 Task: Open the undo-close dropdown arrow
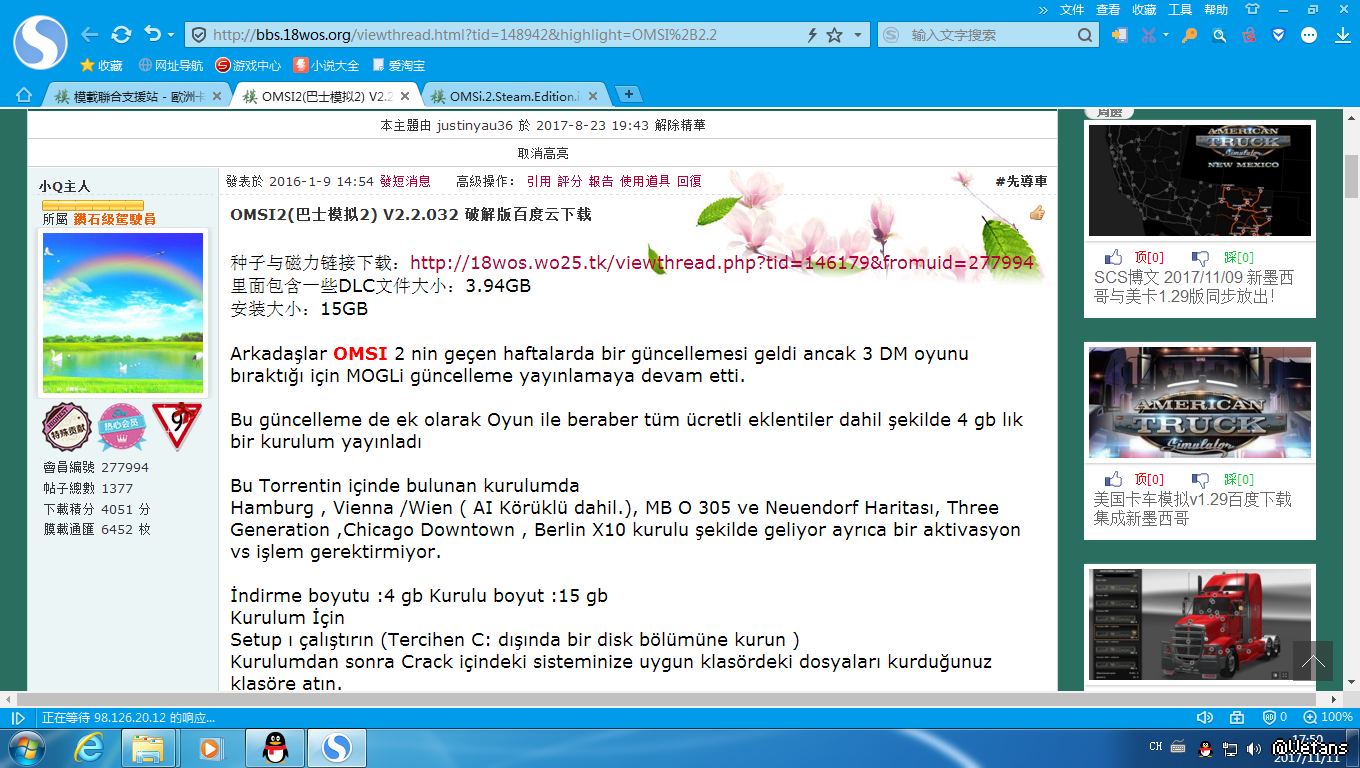171,35
